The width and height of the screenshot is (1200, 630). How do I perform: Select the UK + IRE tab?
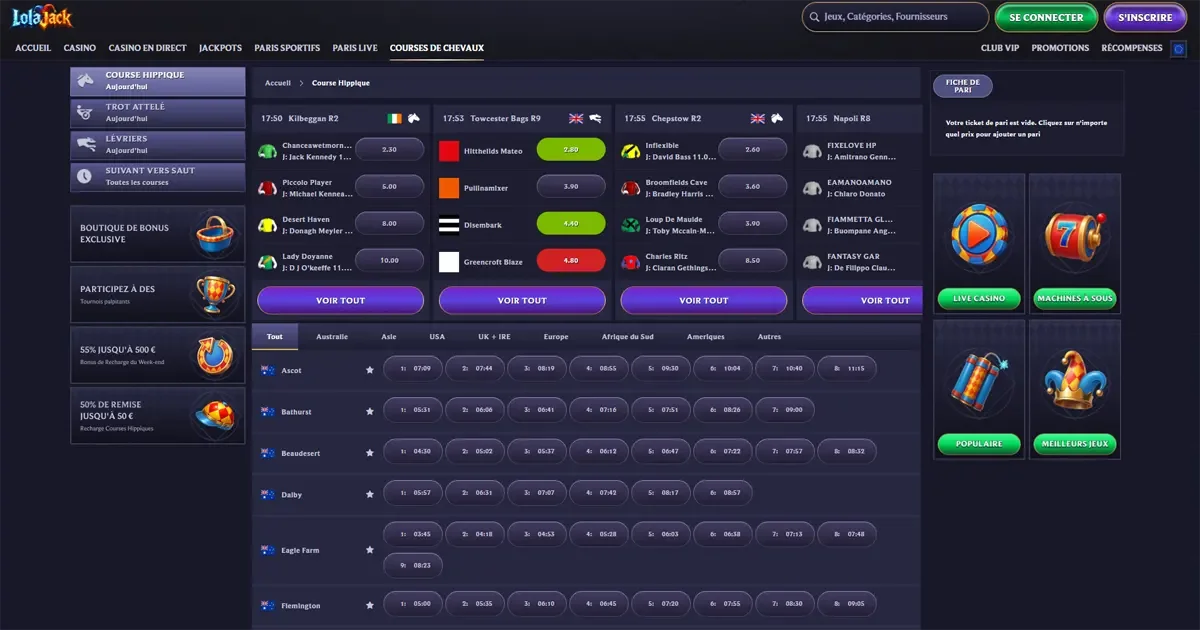493,337
